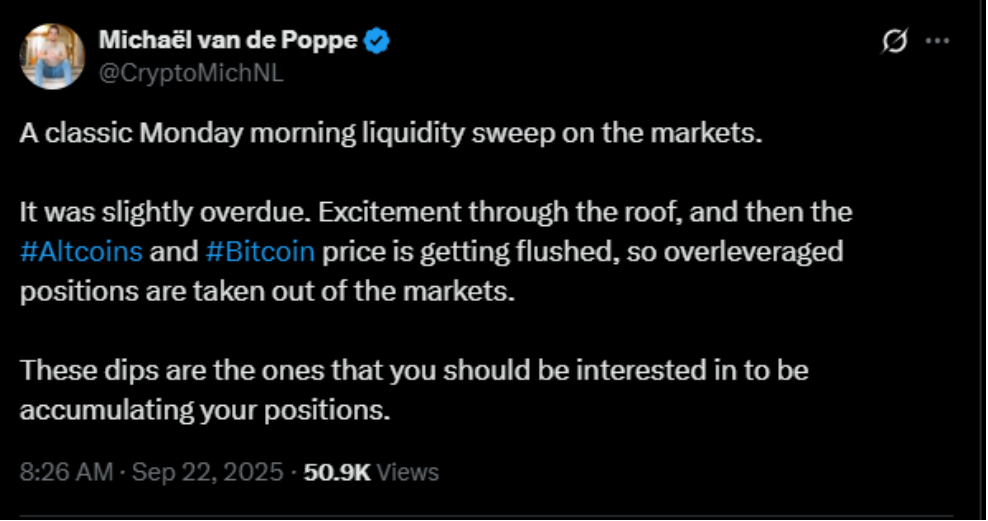The image size is (988, 521).
Task: Click the Views label beside the count
Action: 408,472
